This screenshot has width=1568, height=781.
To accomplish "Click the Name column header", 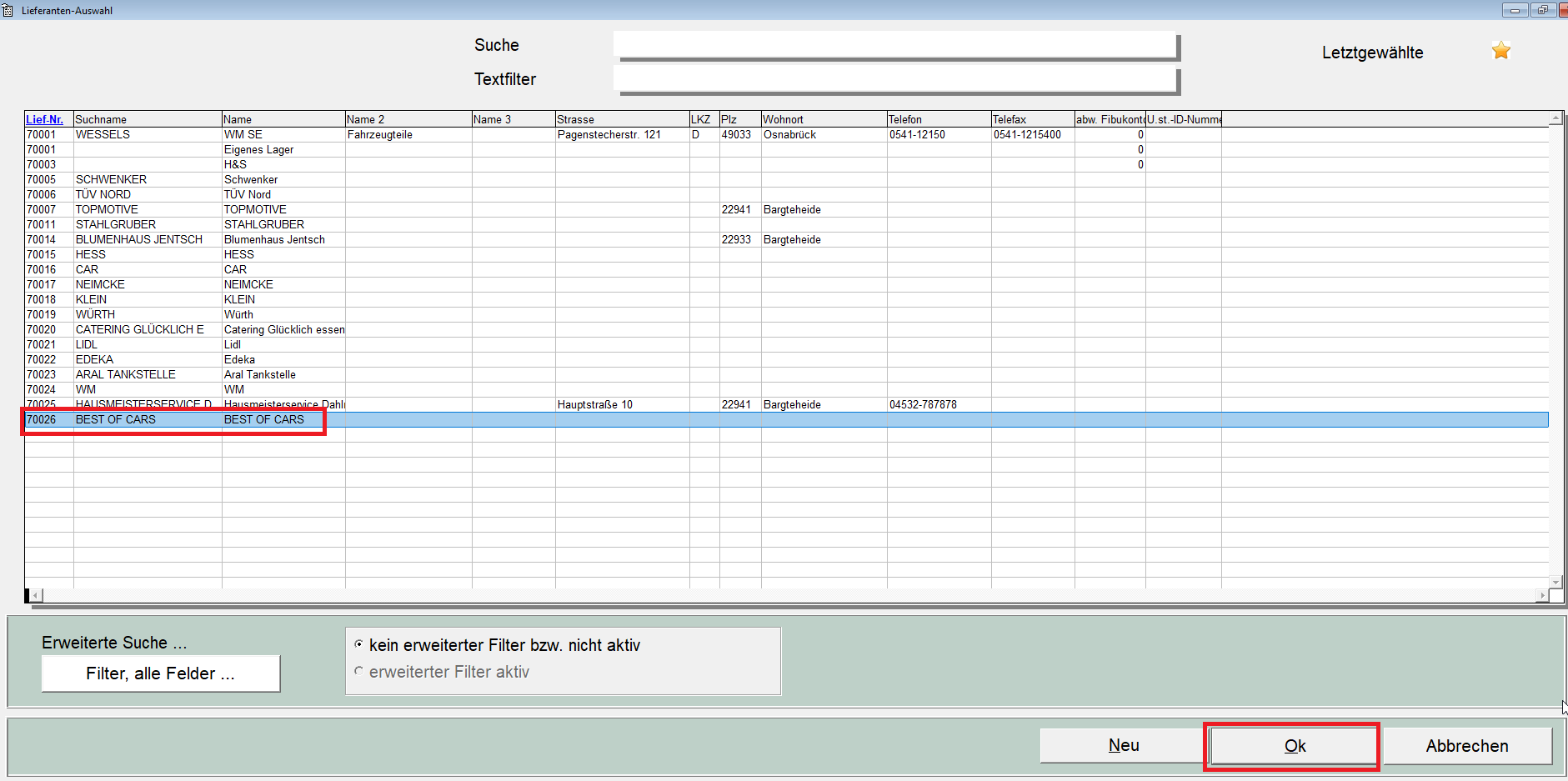I will pyautogui.click(x=283, y=119).
